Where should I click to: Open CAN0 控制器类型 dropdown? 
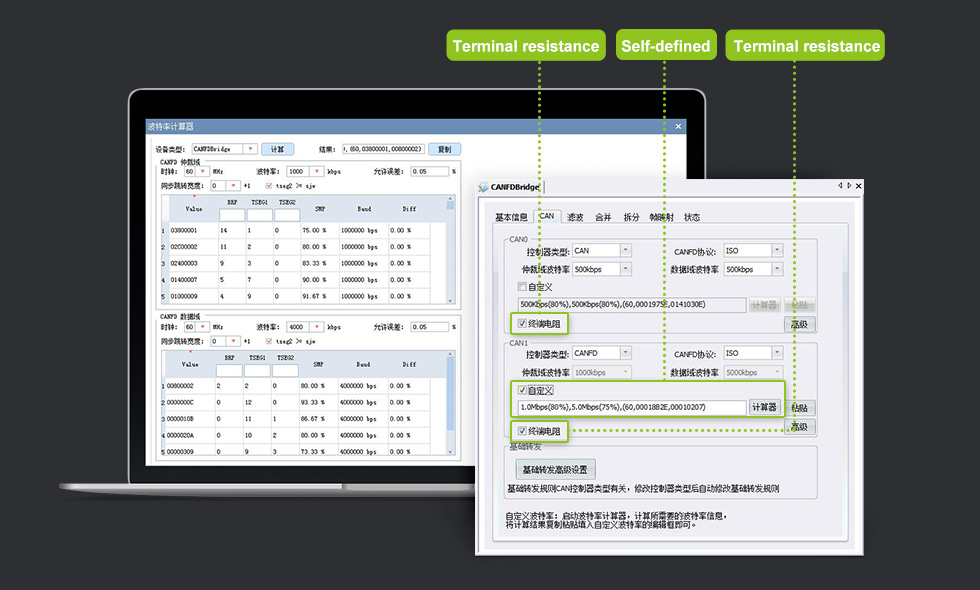point(626,250)
